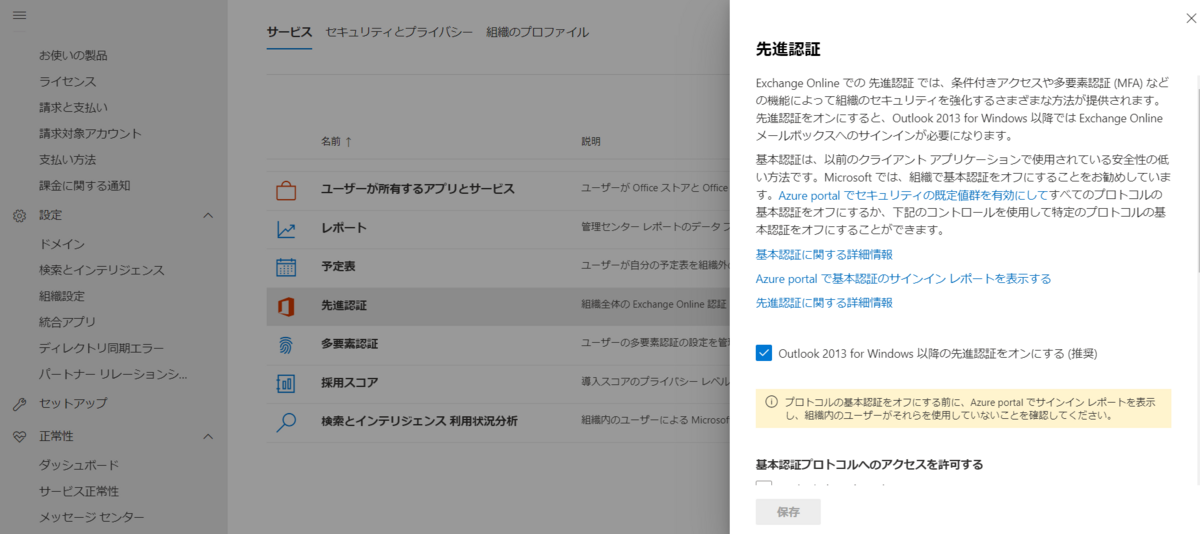Open link 基本認証に関する詳細情報
Viewport: 1200px width, 534px height.
click(x=824, y=254)
